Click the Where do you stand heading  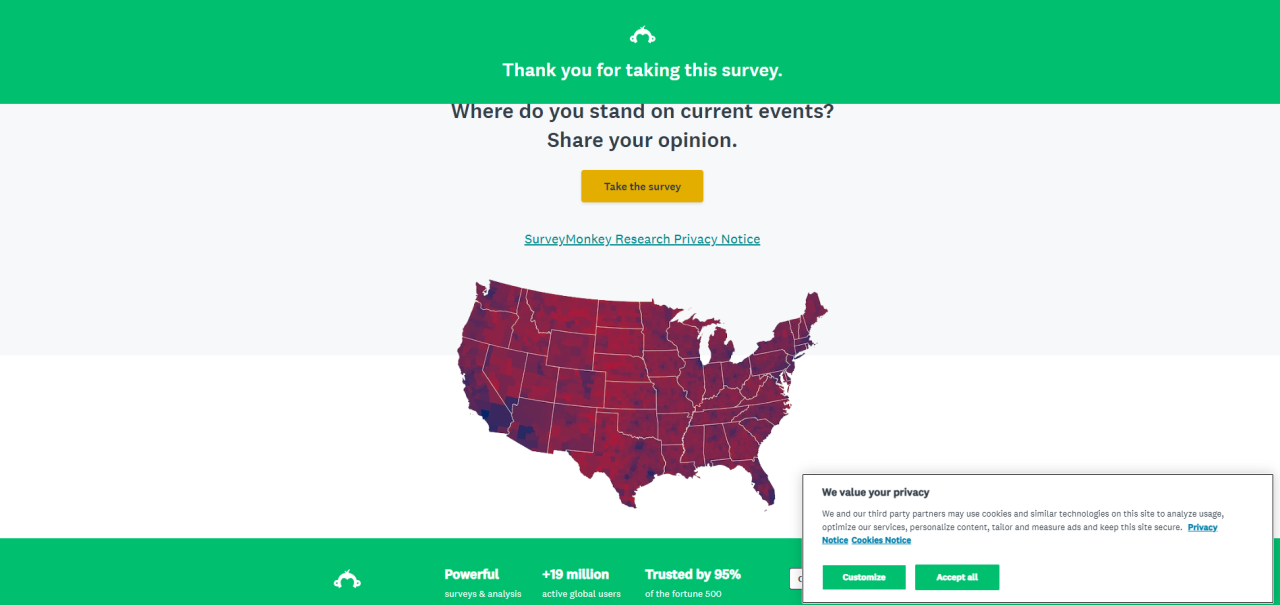(642, 111)
